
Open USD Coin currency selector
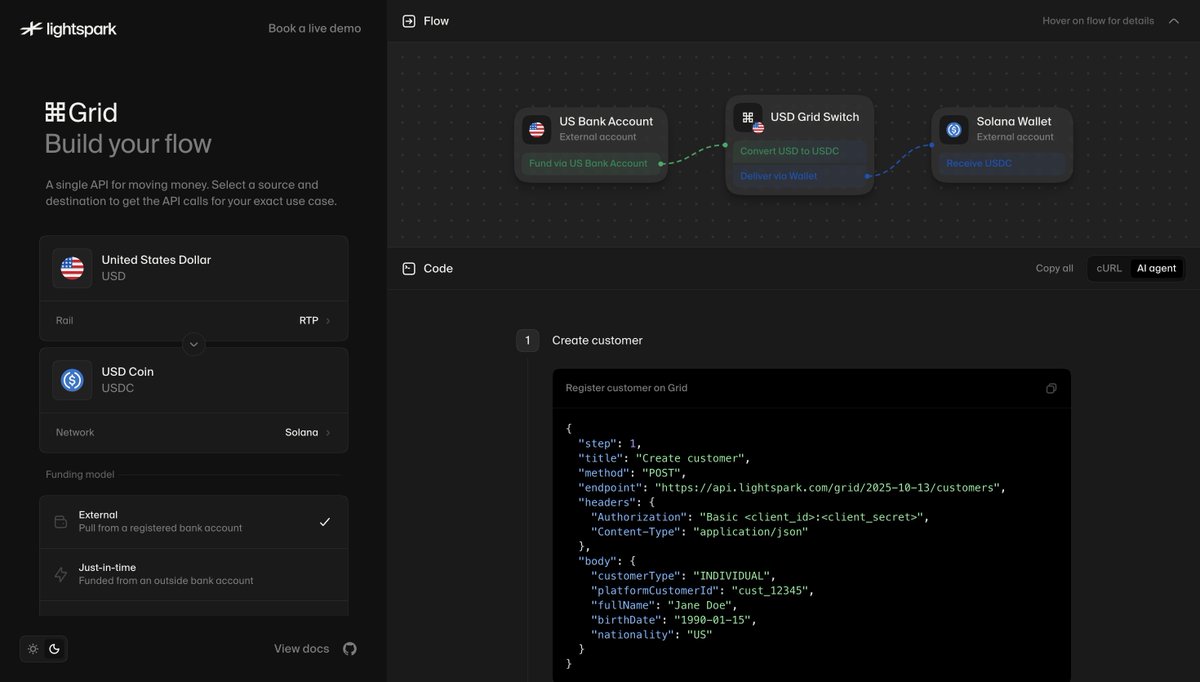tap(194, 380)
